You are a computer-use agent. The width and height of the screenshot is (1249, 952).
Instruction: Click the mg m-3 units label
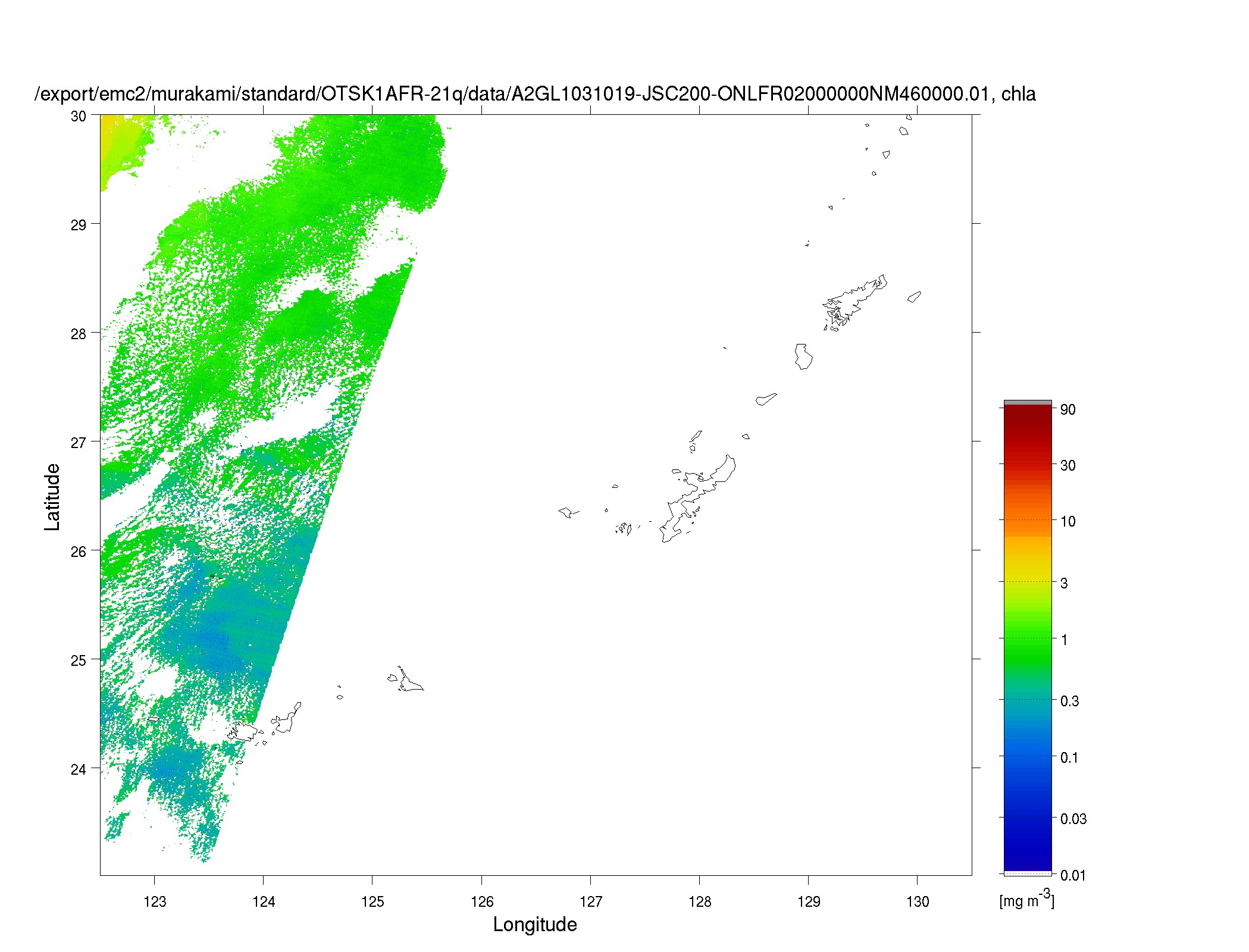pyautogui.click(x=1027, y=898)
